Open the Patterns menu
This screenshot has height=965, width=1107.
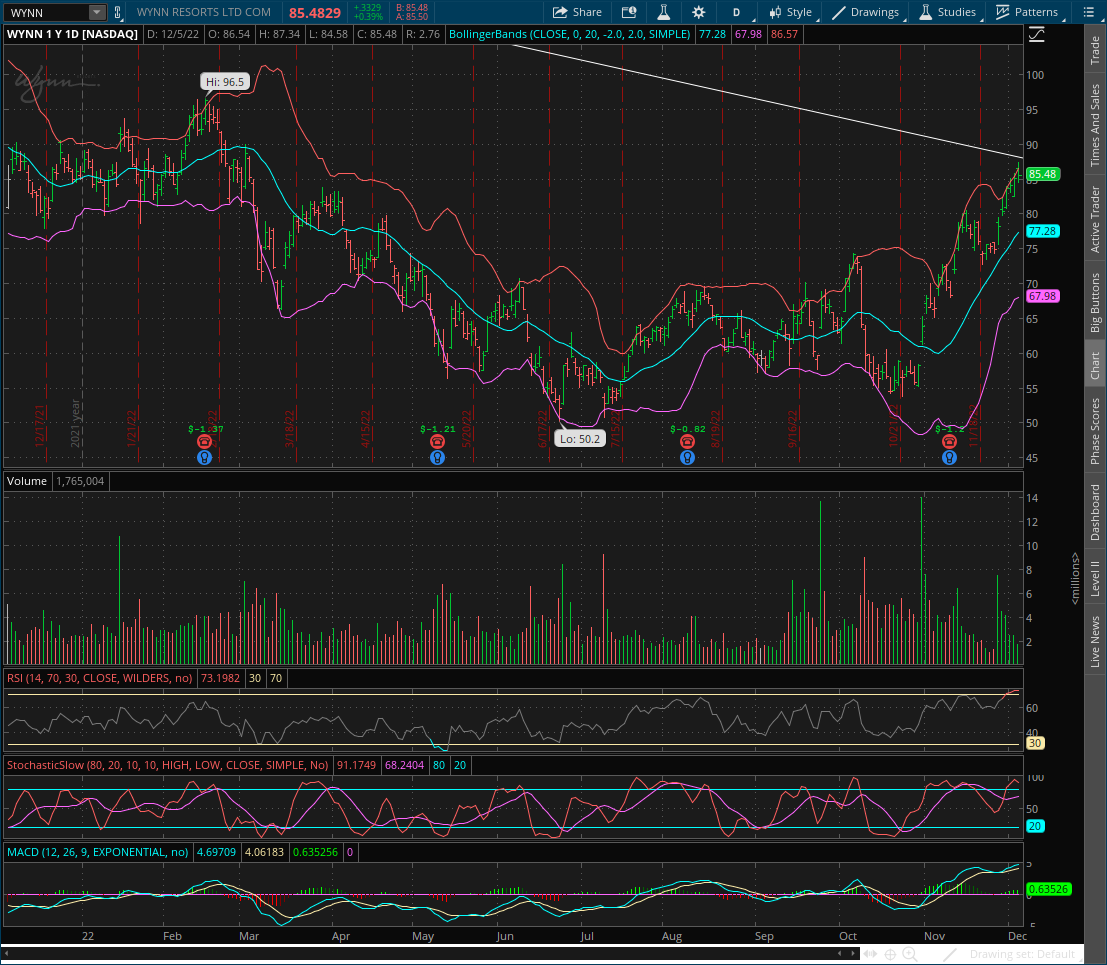(1027, 12)
